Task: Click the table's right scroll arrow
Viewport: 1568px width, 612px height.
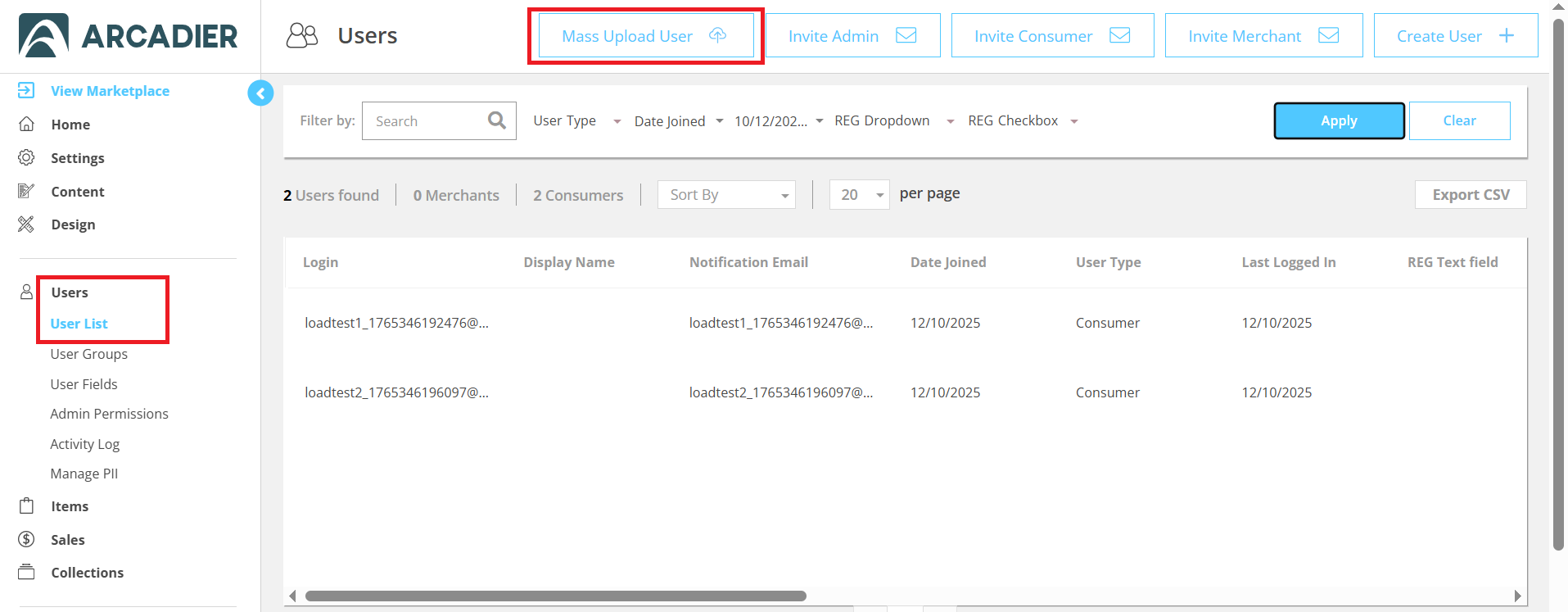Action: (x=1517, y=596)
